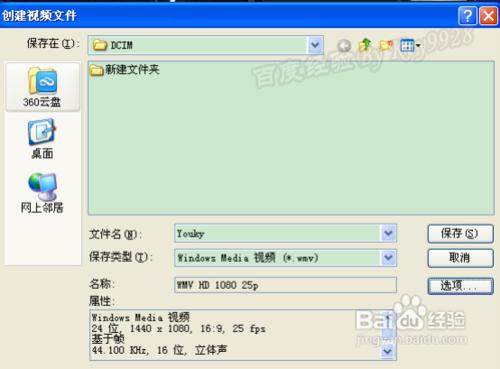The width and height of the screenshot is (500, 369).
Task: Click the 文件名 Youky text field
Action: 277,233
